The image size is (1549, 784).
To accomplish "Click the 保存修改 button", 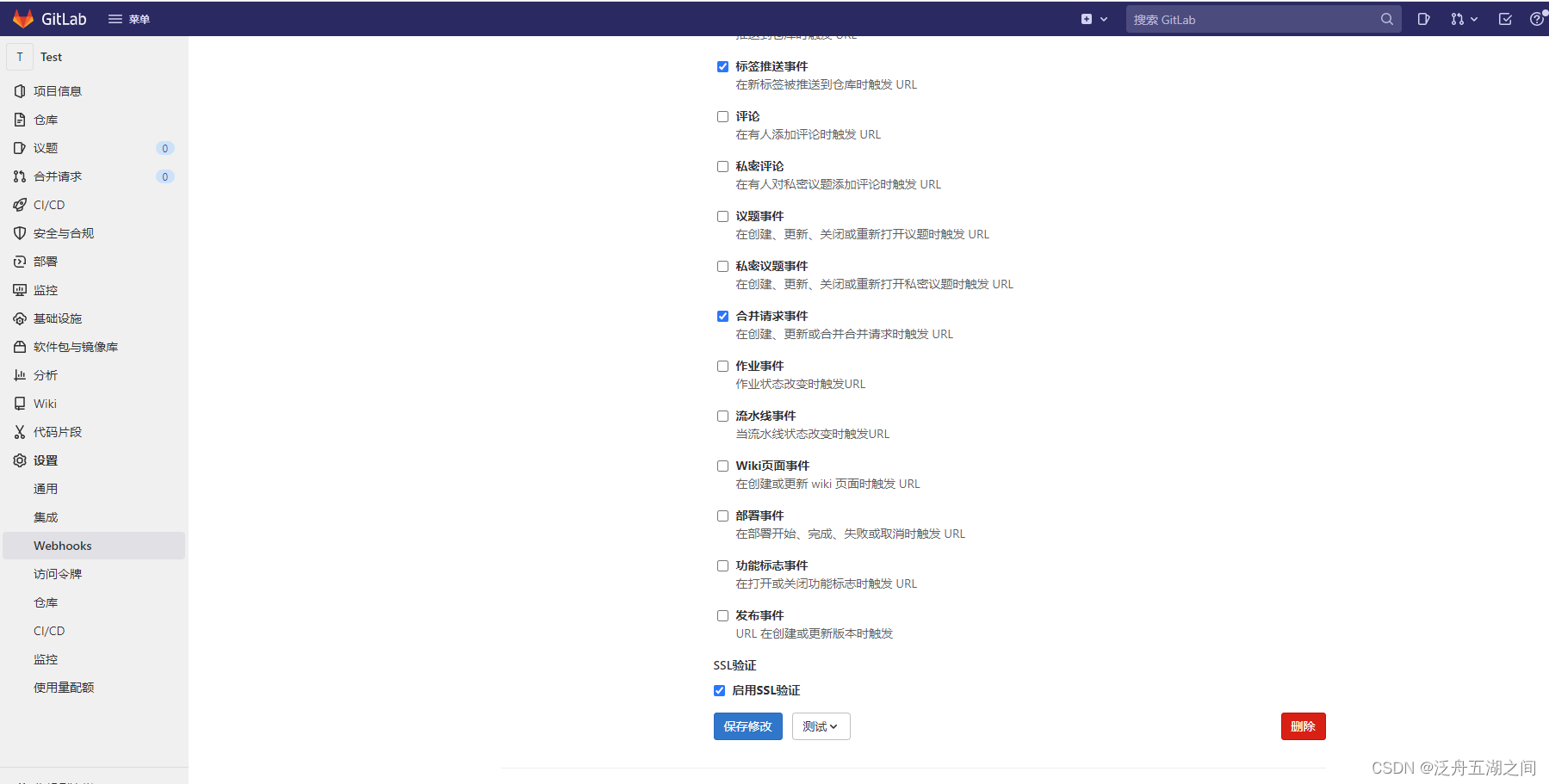I will click(747, 726).
